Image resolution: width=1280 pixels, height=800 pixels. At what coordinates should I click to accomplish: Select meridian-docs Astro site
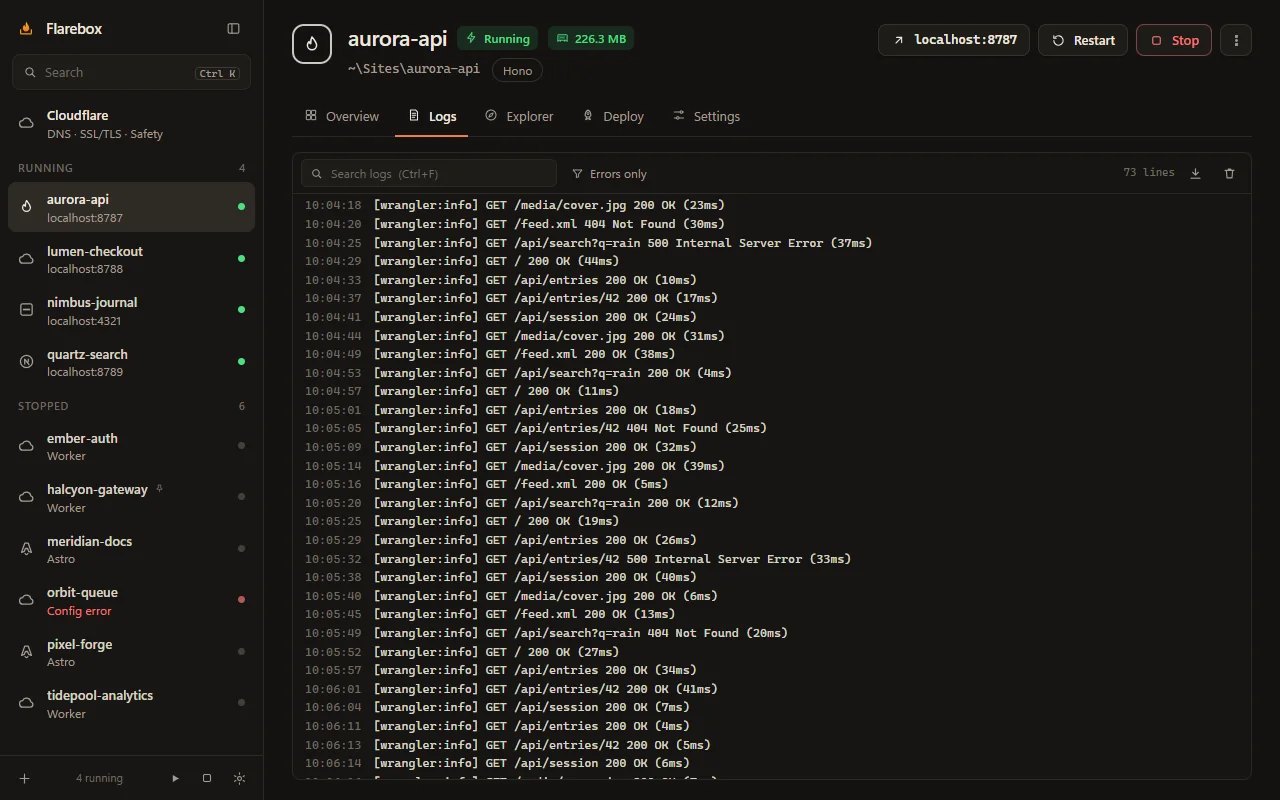pyautogui.click(x=131, y=549)
